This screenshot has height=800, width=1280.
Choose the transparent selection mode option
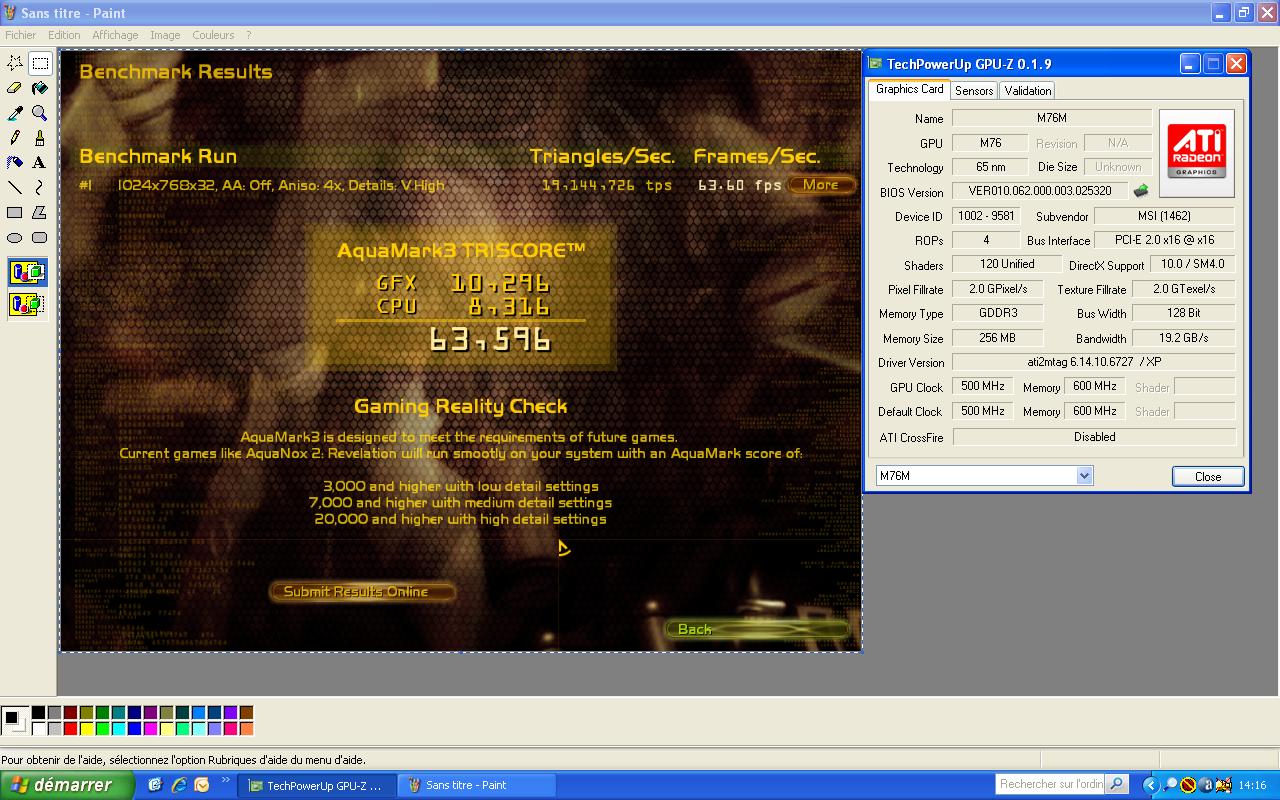pyautogui.click(x=27, y=304)
